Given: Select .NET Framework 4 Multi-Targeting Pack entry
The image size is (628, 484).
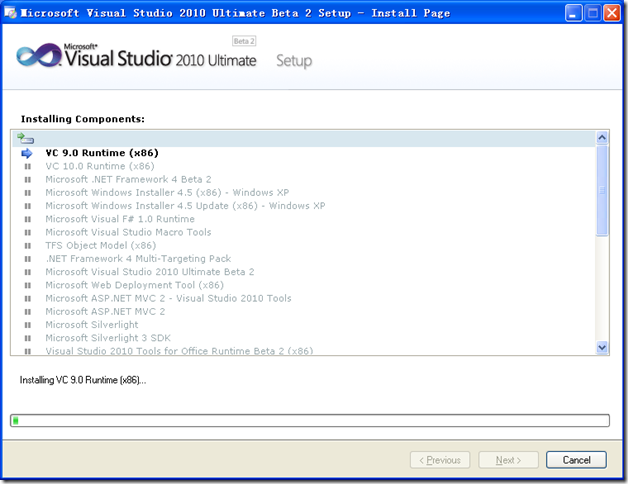Looking at the screenshot, I should click(x=138, y=259).
